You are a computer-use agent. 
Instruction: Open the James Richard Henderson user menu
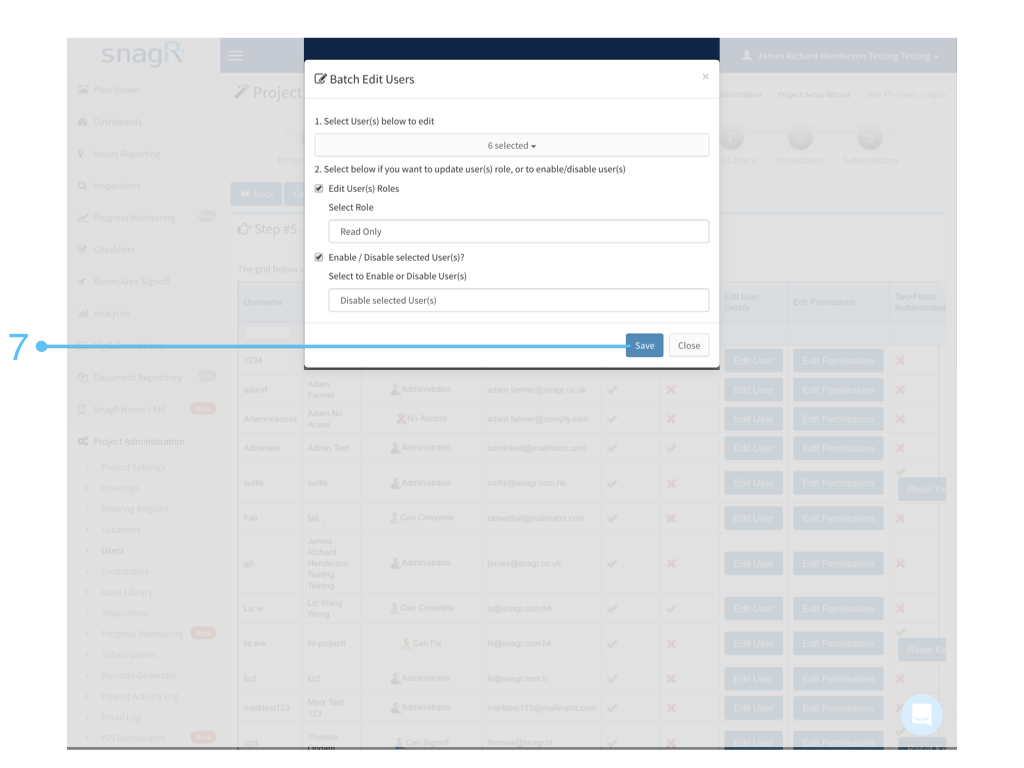(840, 56)
